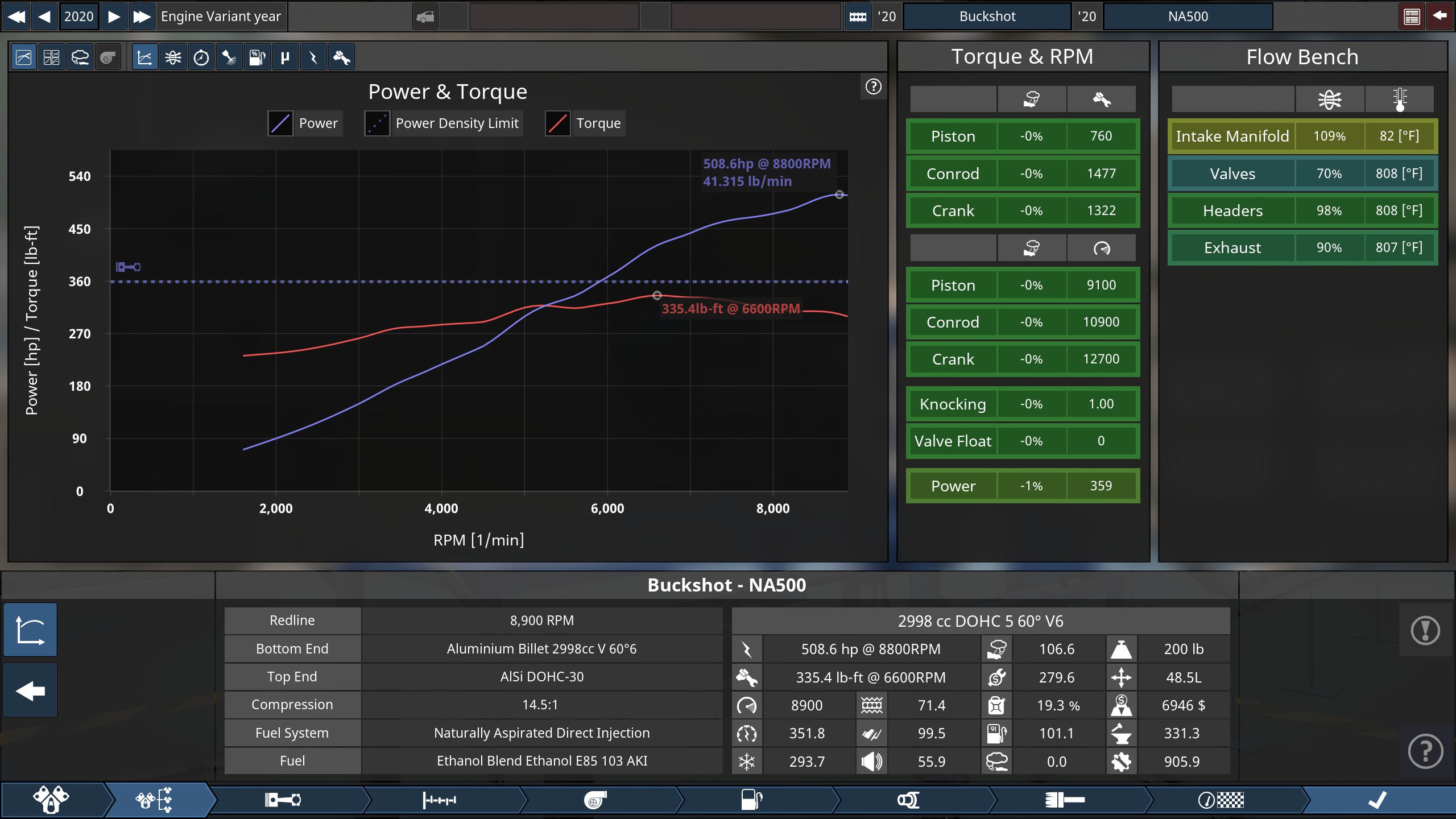Select the Headers flow row
1456x819 pixels.
(1302, 210)
